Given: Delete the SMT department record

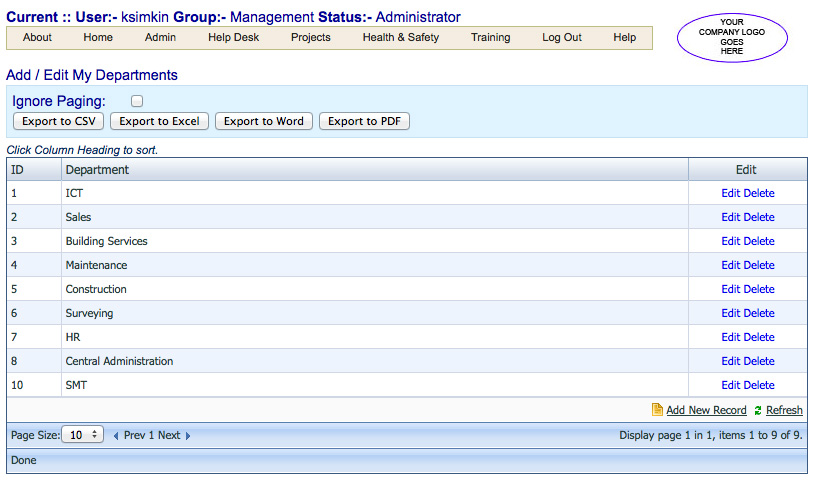Looking at the screenshot, I should coord(759,385).
